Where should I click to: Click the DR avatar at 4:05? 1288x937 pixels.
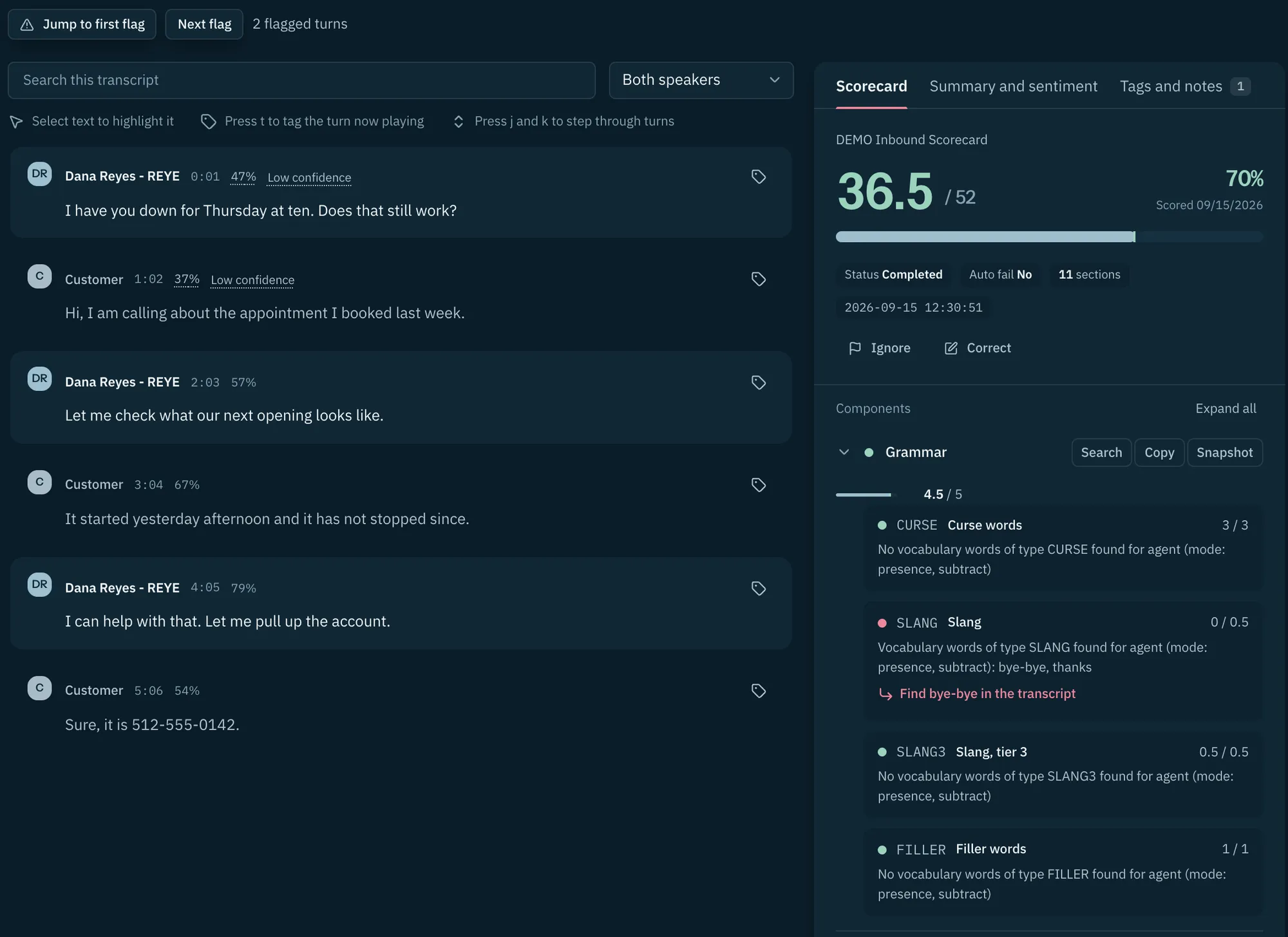tap(39, 585)
